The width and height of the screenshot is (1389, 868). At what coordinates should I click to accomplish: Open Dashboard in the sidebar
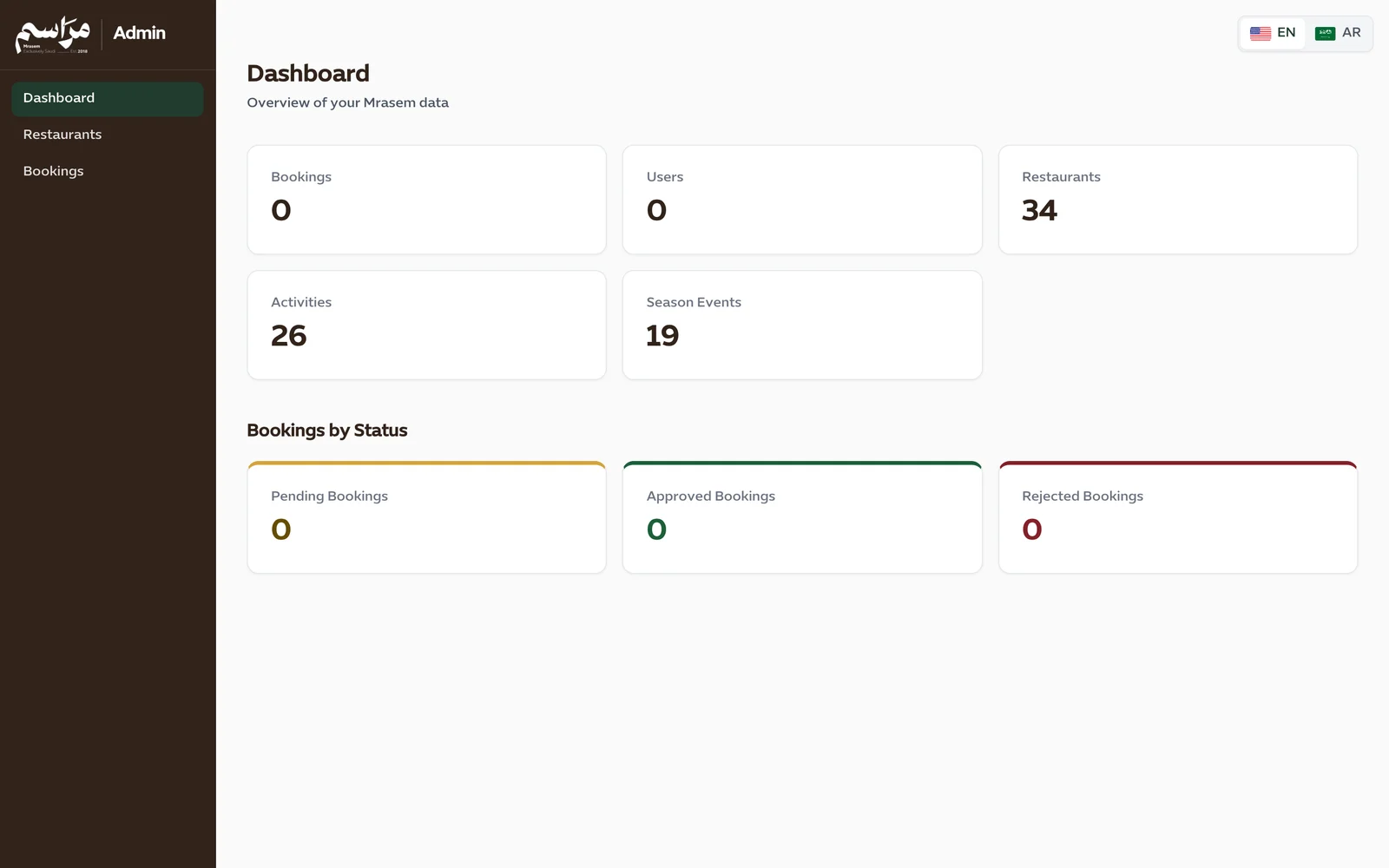pos(108,99)
